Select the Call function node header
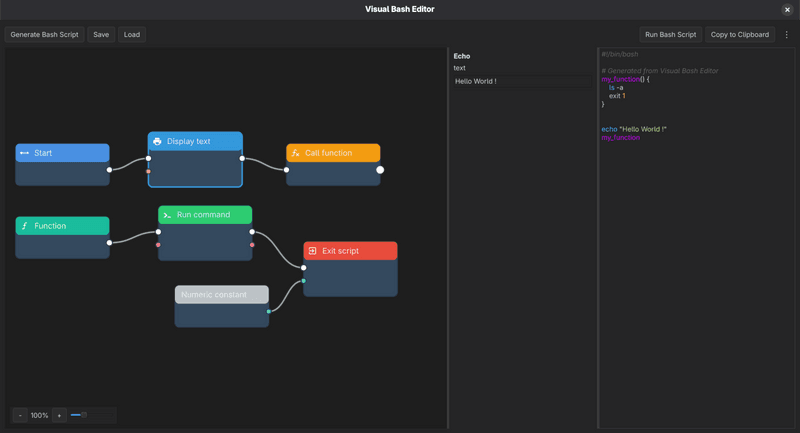This screenshot has height=433, width=800. click(x=333, y=153)
